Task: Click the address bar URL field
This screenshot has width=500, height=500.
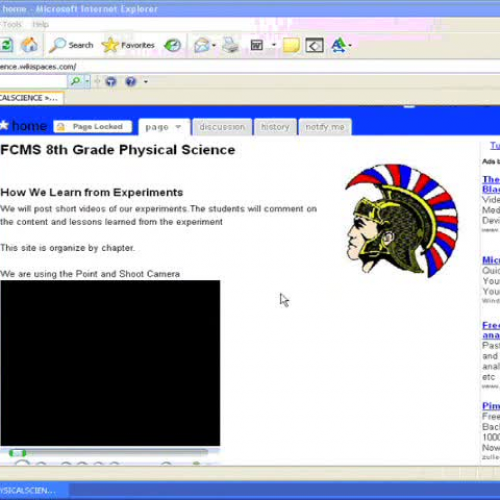Action: click(250, 66)
